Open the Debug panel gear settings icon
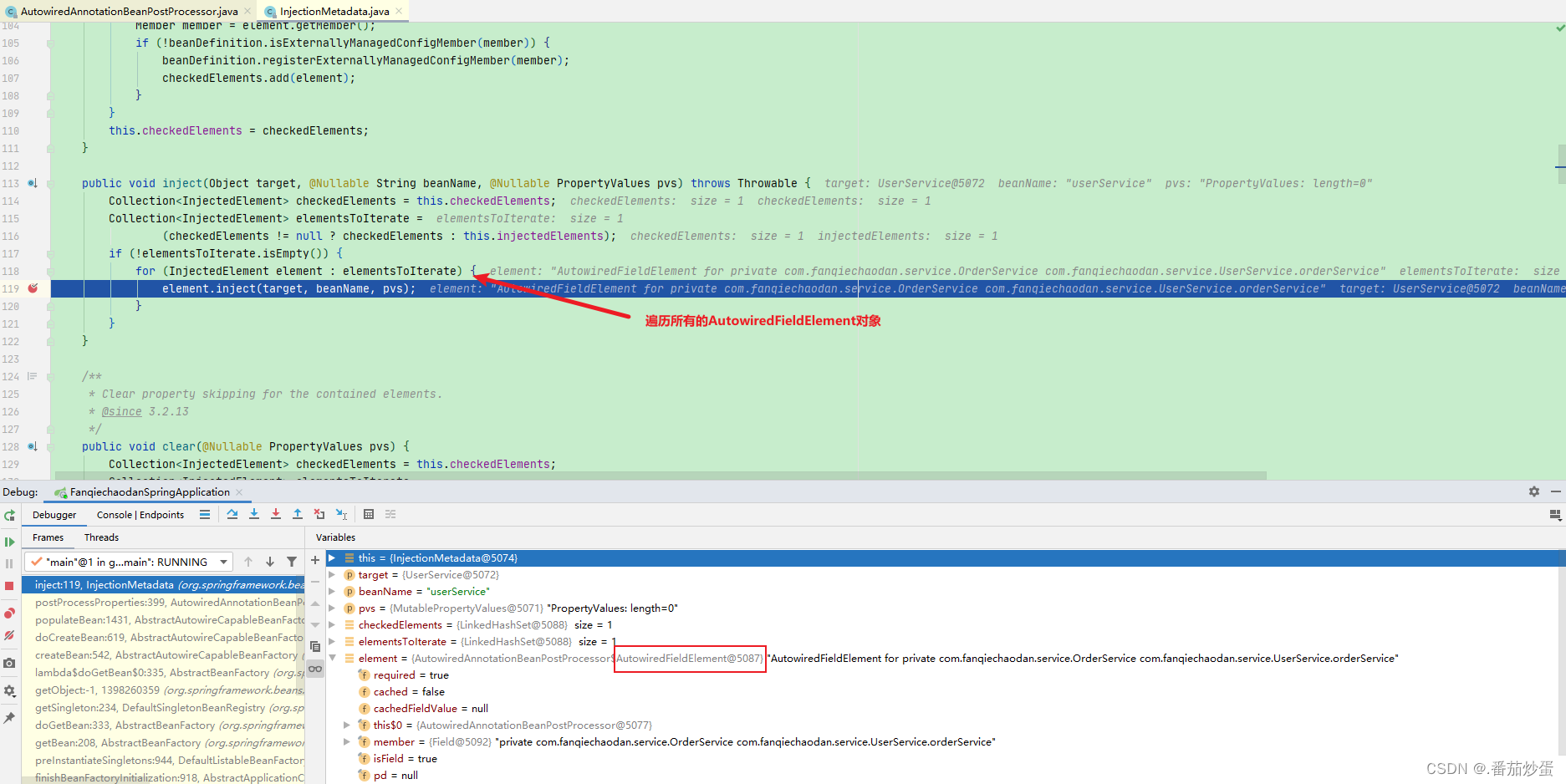1566x784 pixels. 1534,491
